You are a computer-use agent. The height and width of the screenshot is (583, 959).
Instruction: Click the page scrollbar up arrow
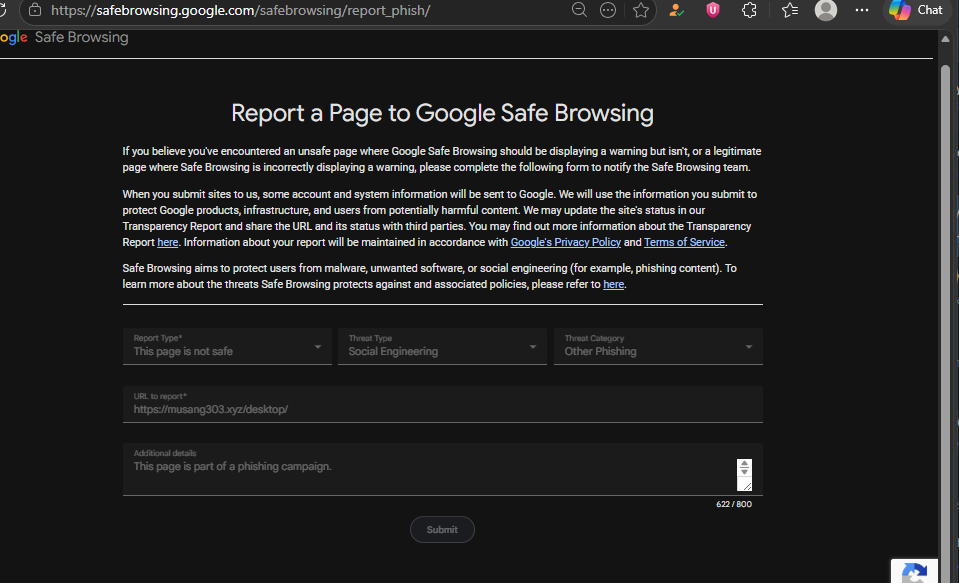946,39
